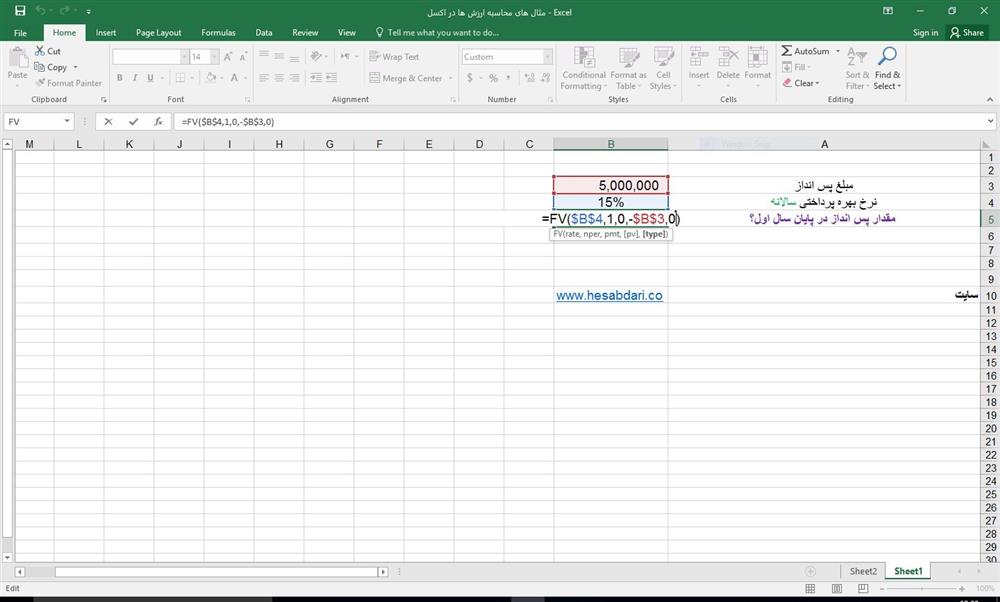Viewport: 1000px width, 602px height.
Task: Open the Formulas ribbon tab
Action: pyautogui.click(x=218, y=32)
